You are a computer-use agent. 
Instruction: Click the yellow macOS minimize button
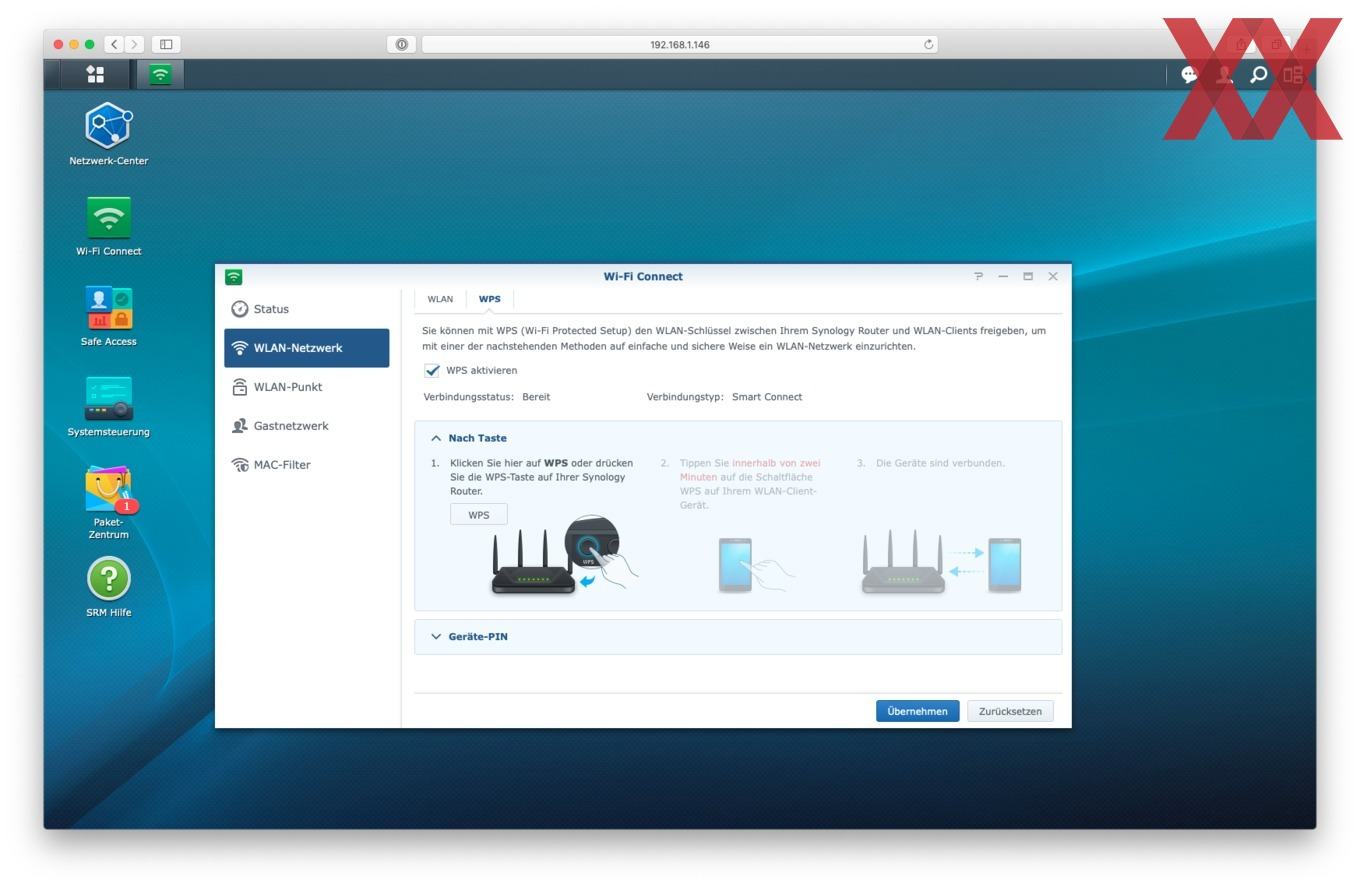tap(74, 44)
